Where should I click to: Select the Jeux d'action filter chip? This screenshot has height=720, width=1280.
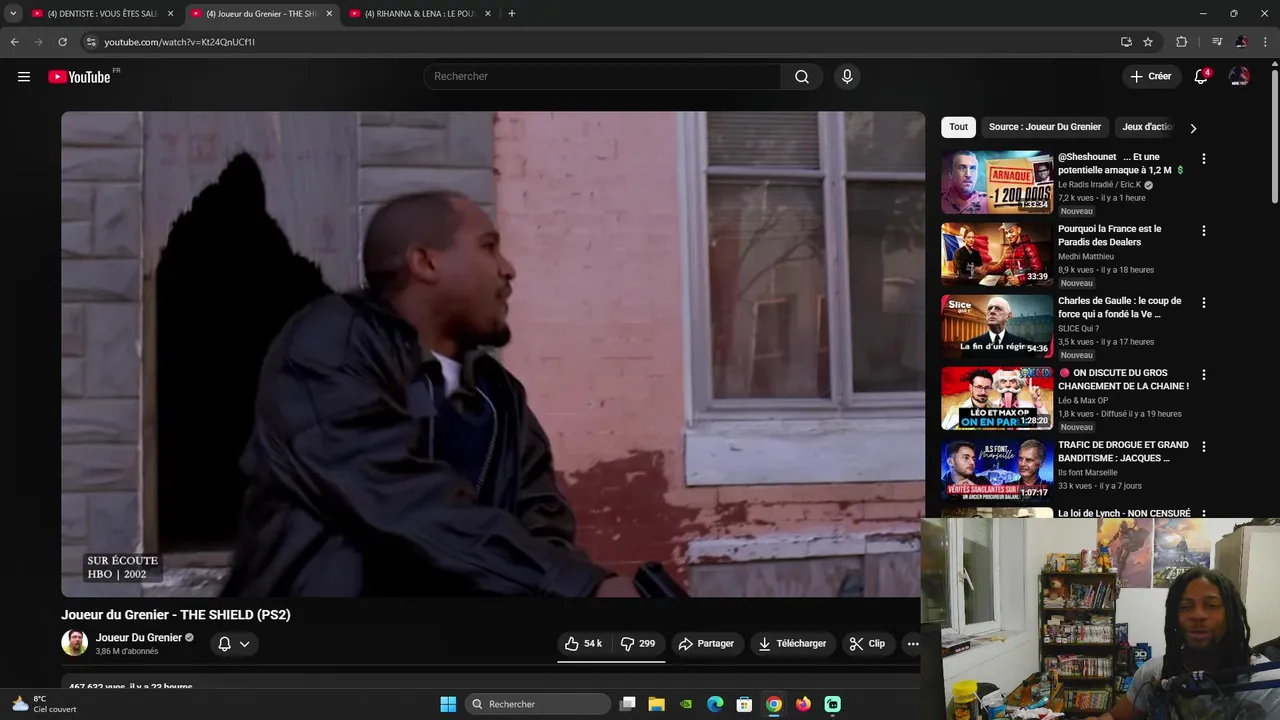pos(1148,127)
